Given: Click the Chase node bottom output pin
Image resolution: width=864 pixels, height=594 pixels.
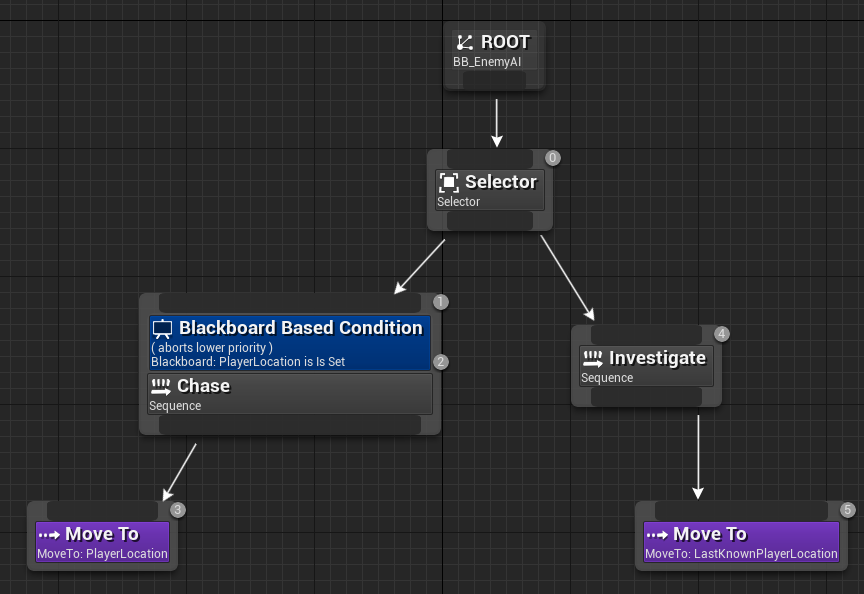Looking at the screenshot, I should point(290,425).
